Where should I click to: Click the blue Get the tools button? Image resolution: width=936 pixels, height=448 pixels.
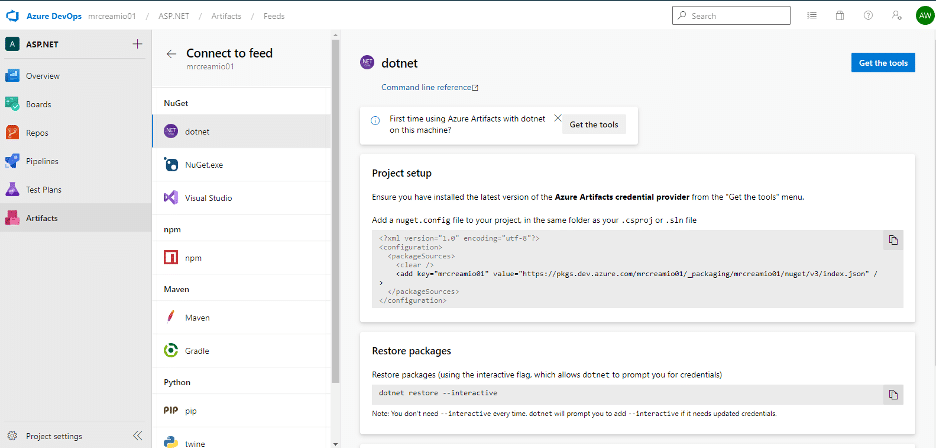pyautogui.click(x=883, y=63)
